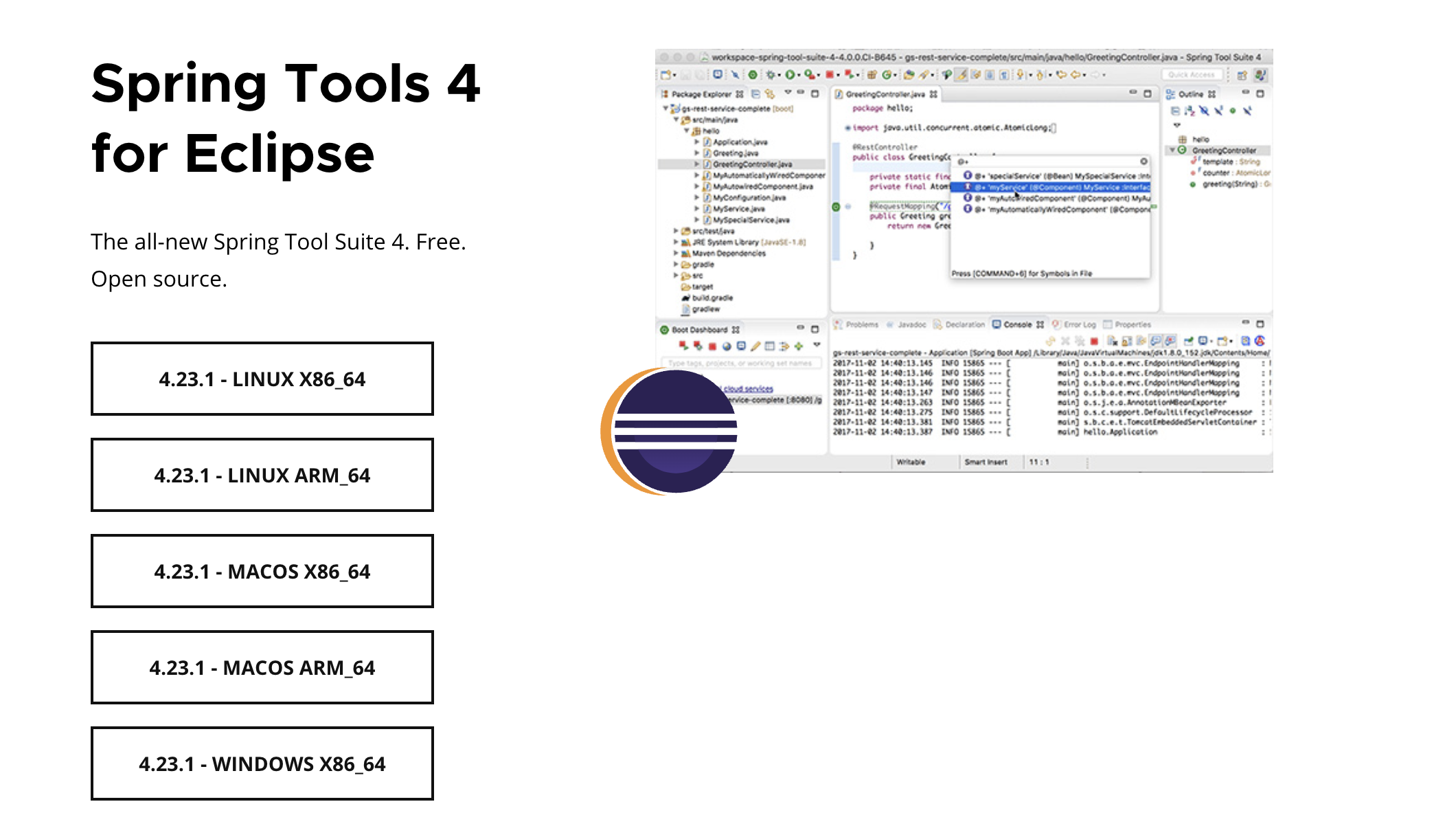Collapse the hello package in Package Explorer
The height and width of the screenshot is (837, 1456).
point(686,131)
